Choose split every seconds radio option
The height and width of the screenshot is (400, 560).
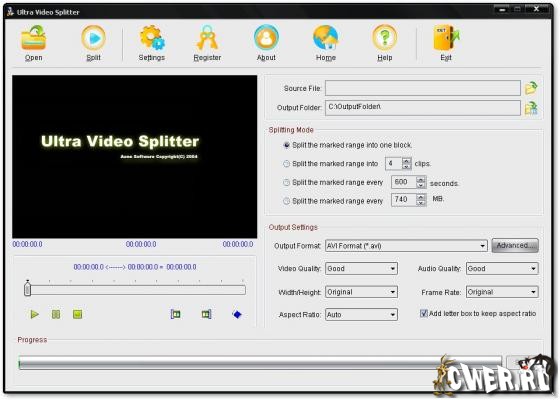pyautogui.click(x=286, y=182)
